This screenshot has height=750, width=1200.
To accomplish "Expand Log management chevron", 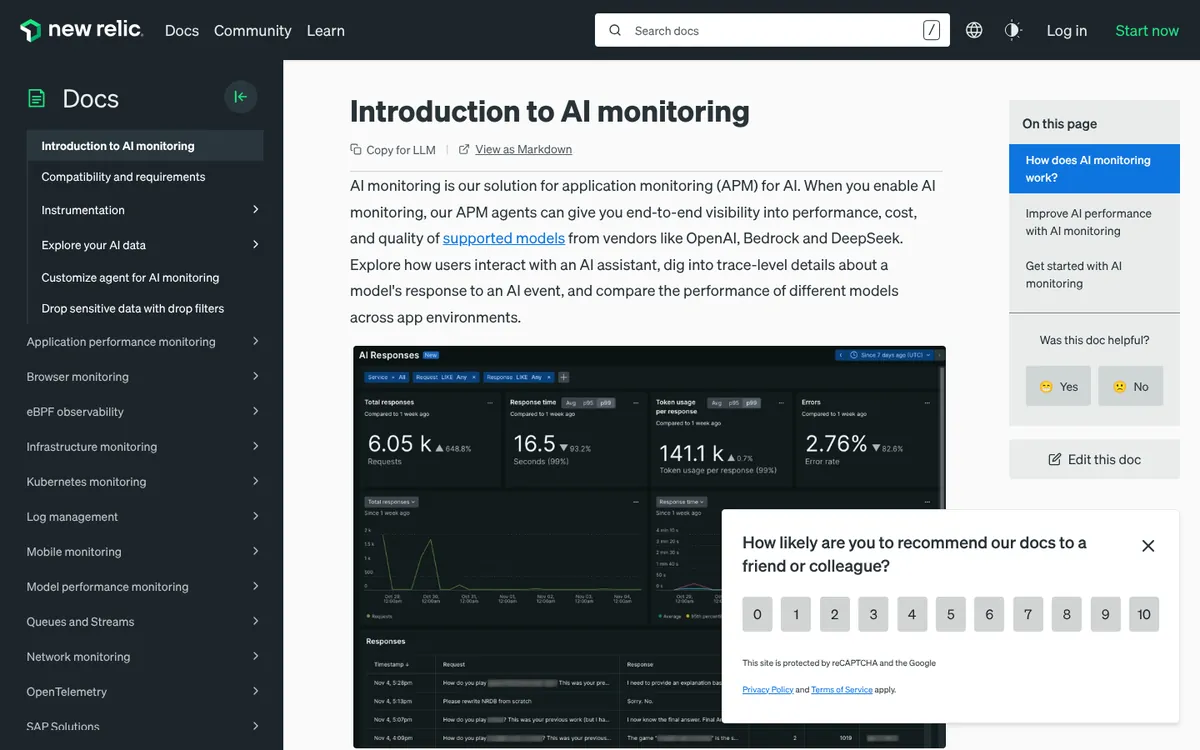I will [x=256, y=516].
